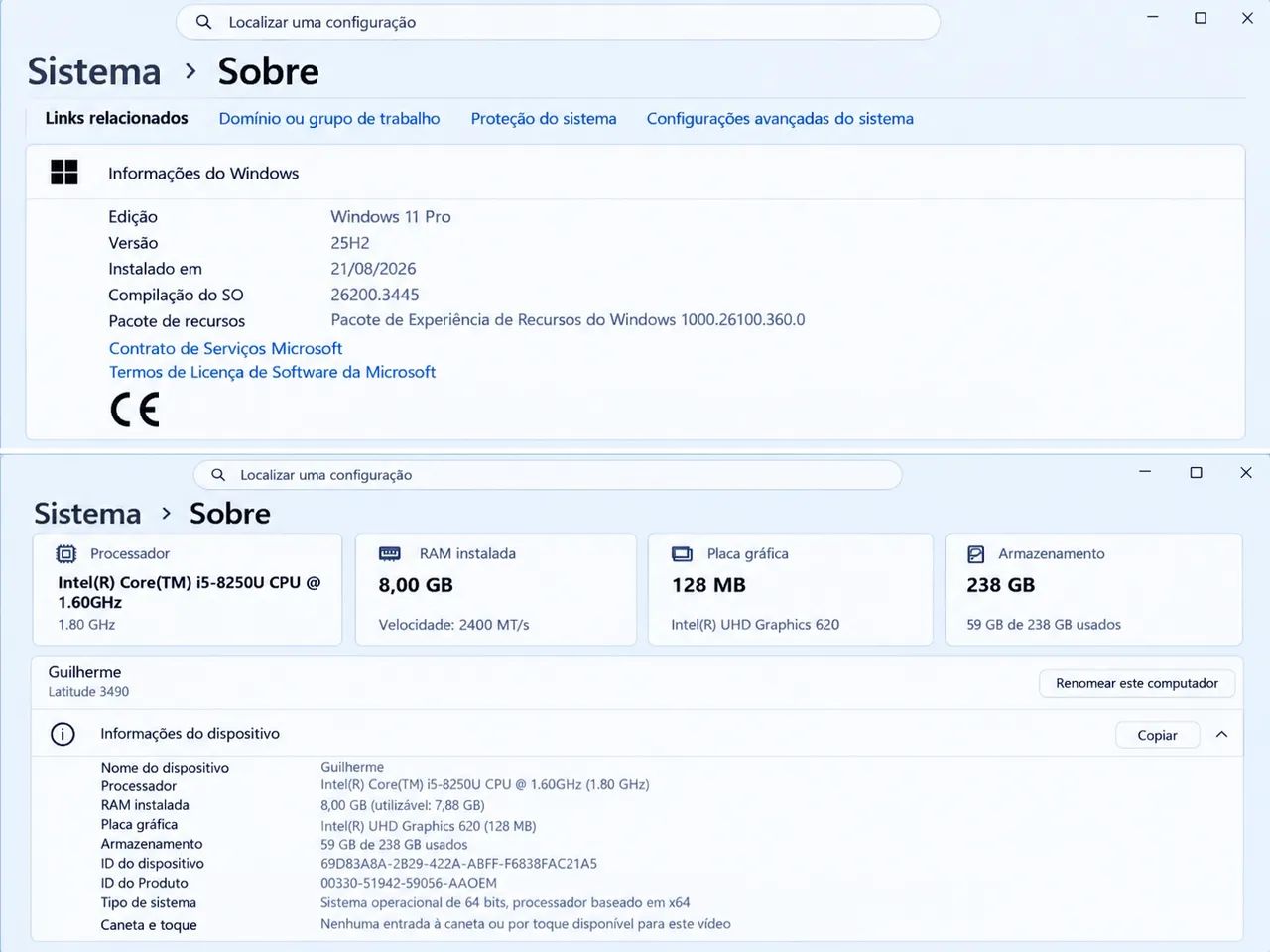Viewport: 1270px width, 952px height.
Task: Focus the upper Localizar uma configuração search field
Action: (558, 22)
